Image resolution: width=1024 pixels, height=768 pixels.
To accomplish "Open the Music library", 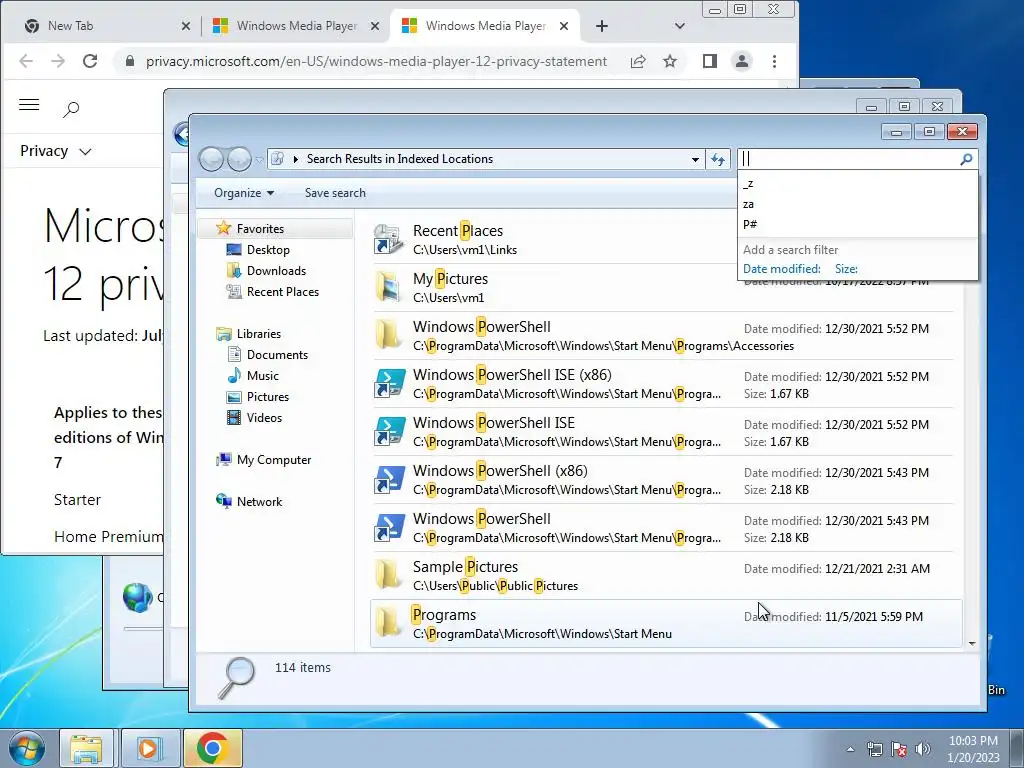I will [263, 376].
